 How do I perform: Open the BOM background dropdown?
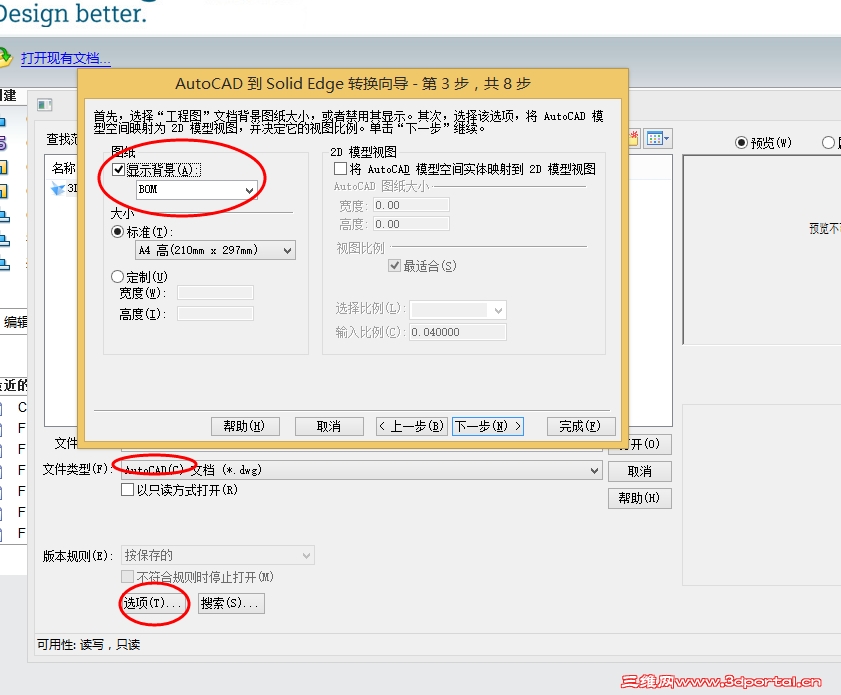point(196,189)
